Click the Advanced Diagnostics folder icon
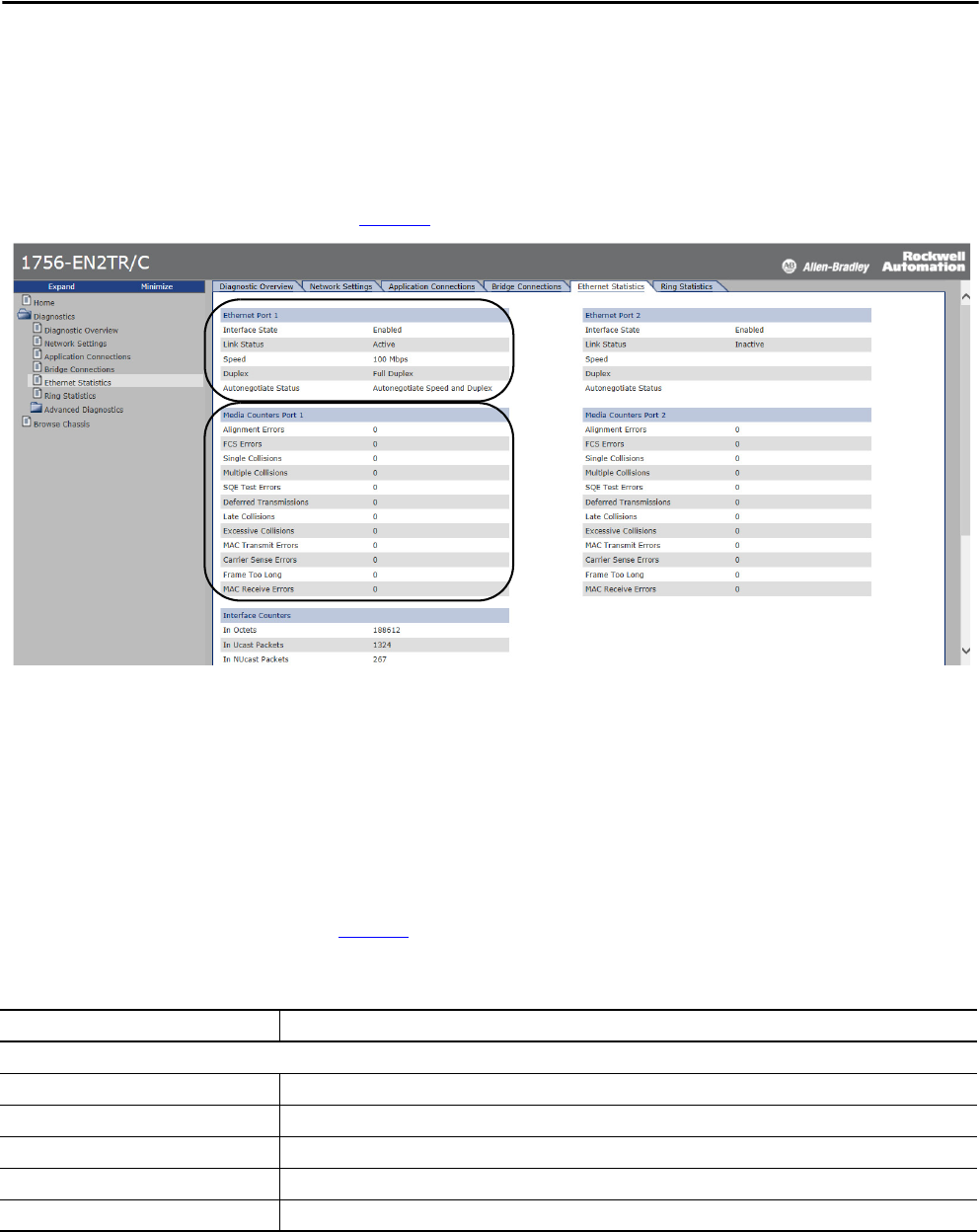Screen dimensions: 979x1232 [x=37, y=408]
